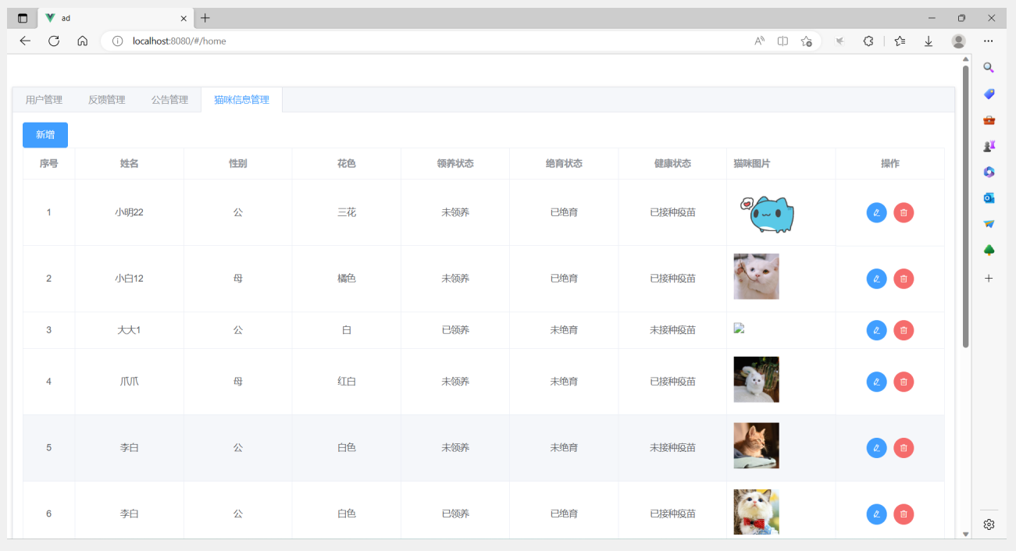This screenshot has height=551, width=1016.
Task: Open the row 6 cat photo
Action: click(756, 511)
